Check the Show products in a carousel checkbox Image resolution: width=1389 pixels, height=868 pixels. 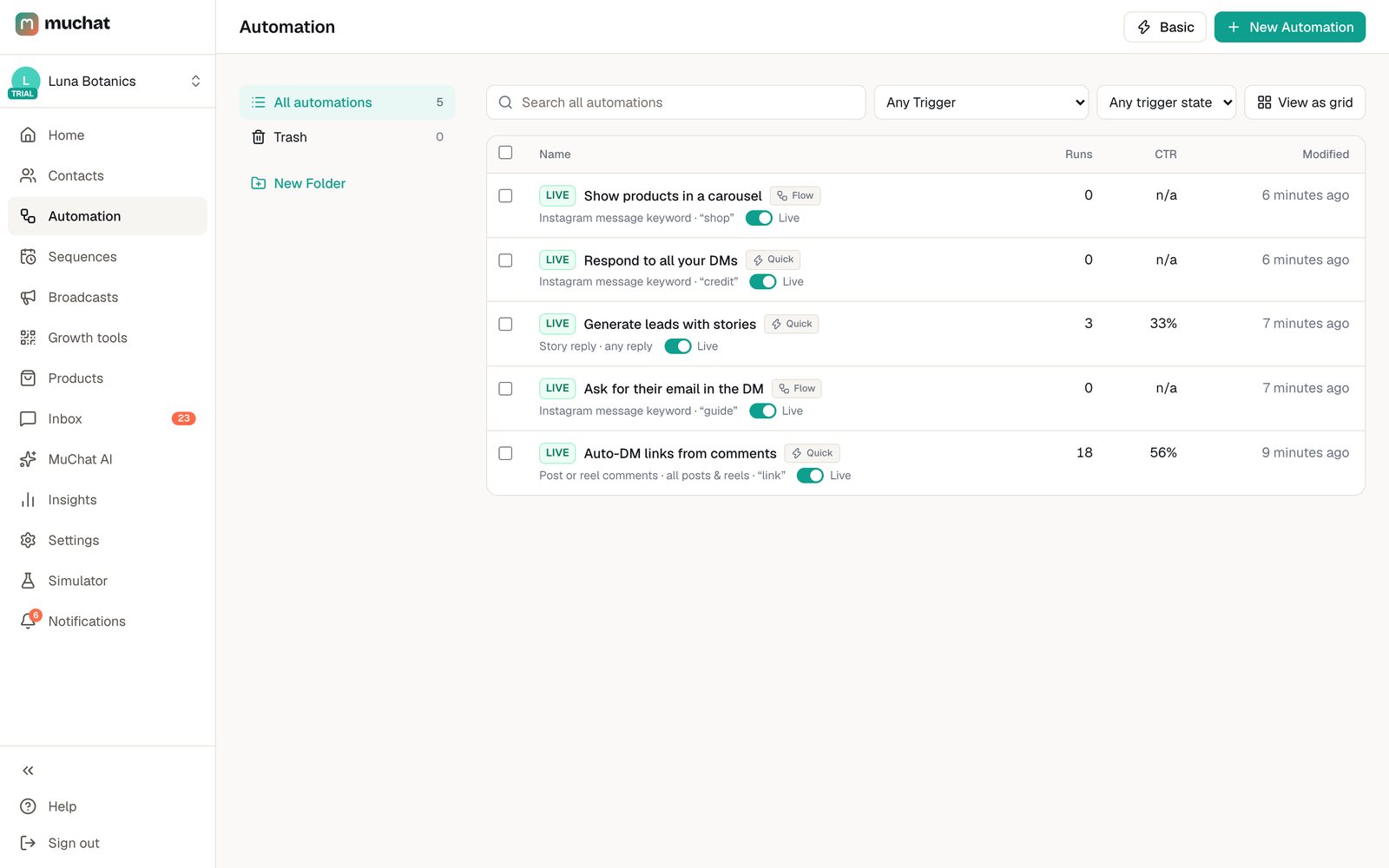(505, 196)
